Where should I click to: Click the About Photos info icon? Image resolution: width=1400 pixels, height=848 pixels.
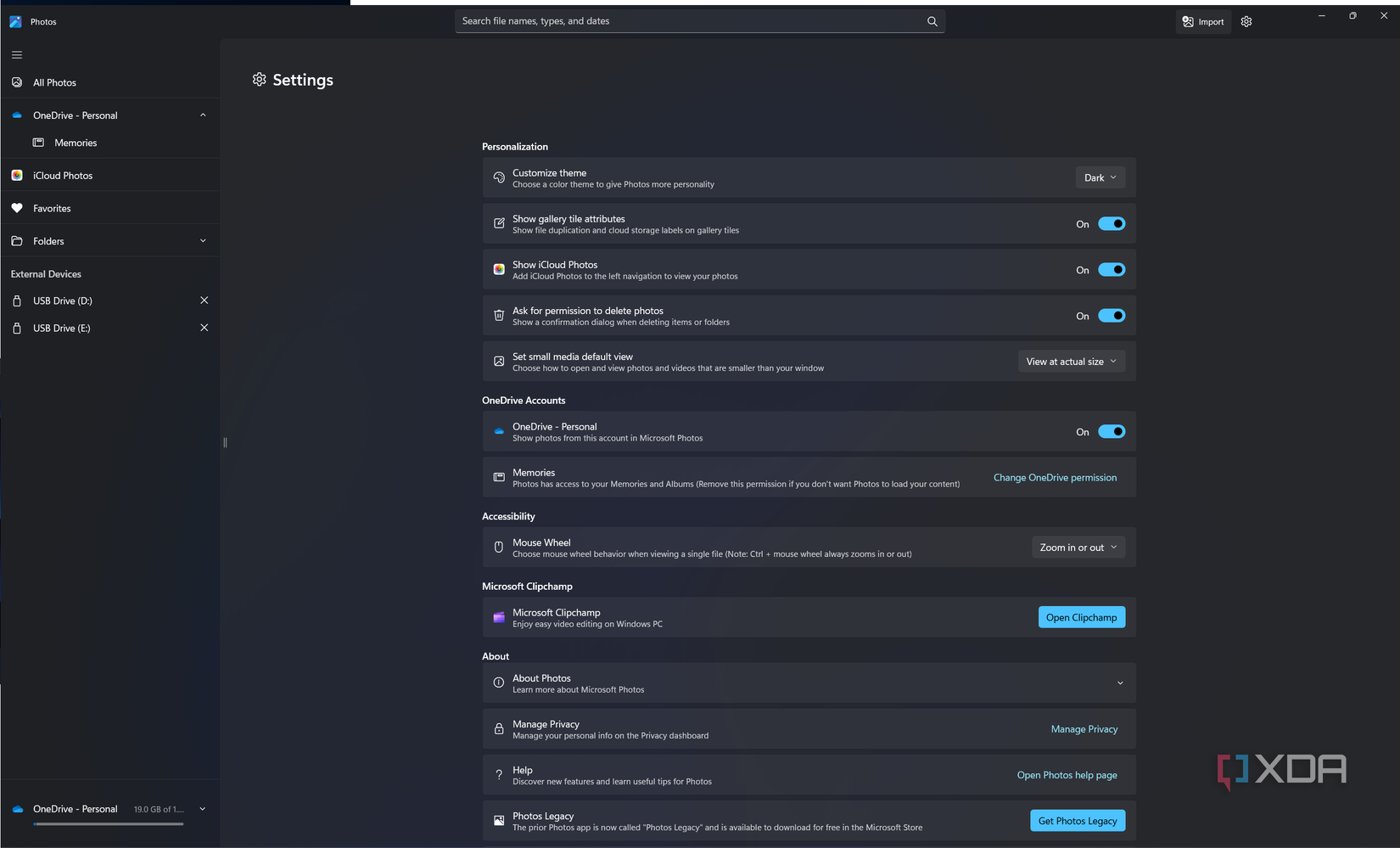[499, 682]
